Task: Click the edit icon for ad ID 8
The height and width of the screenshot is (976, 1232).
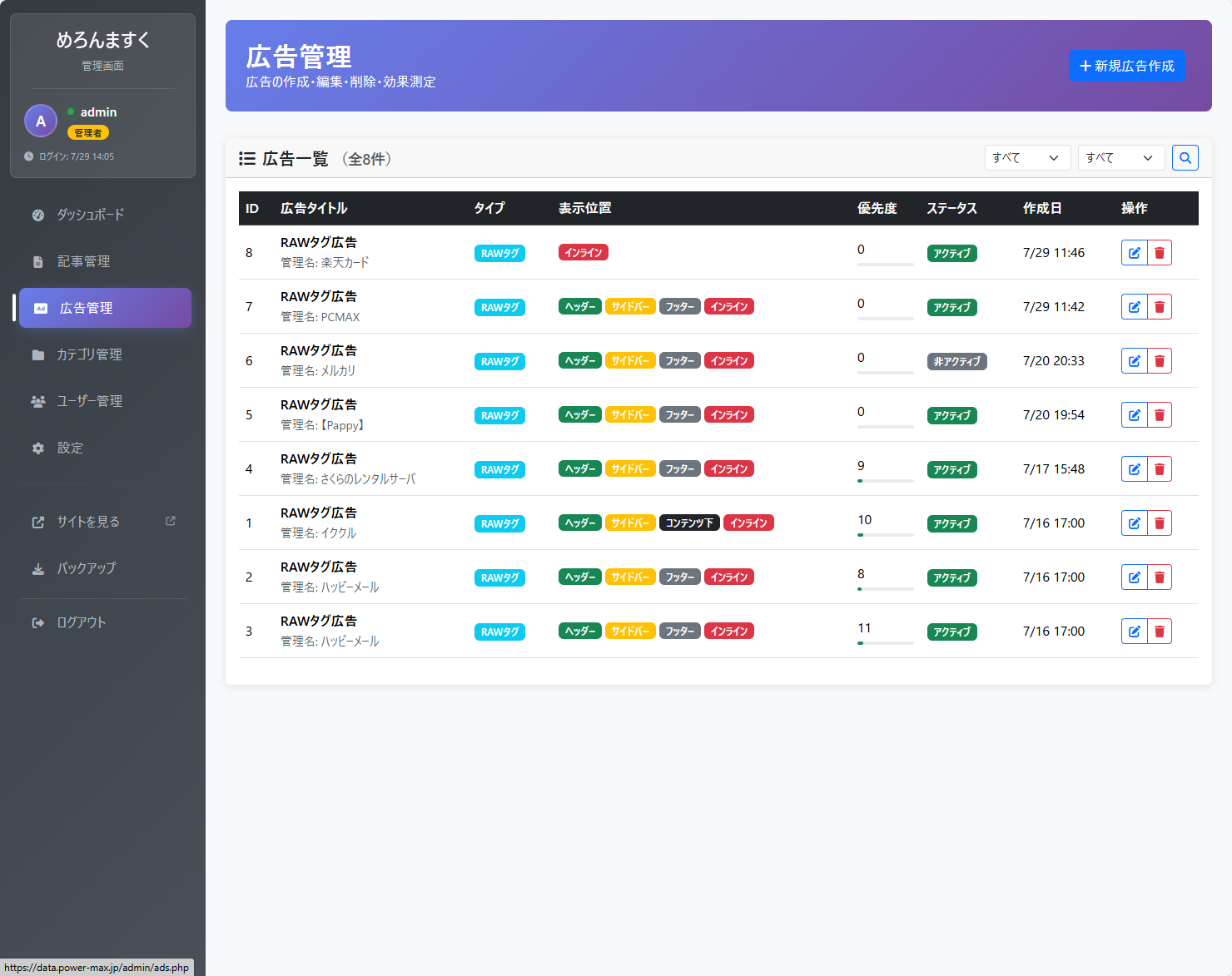Action: (1134, 253)
